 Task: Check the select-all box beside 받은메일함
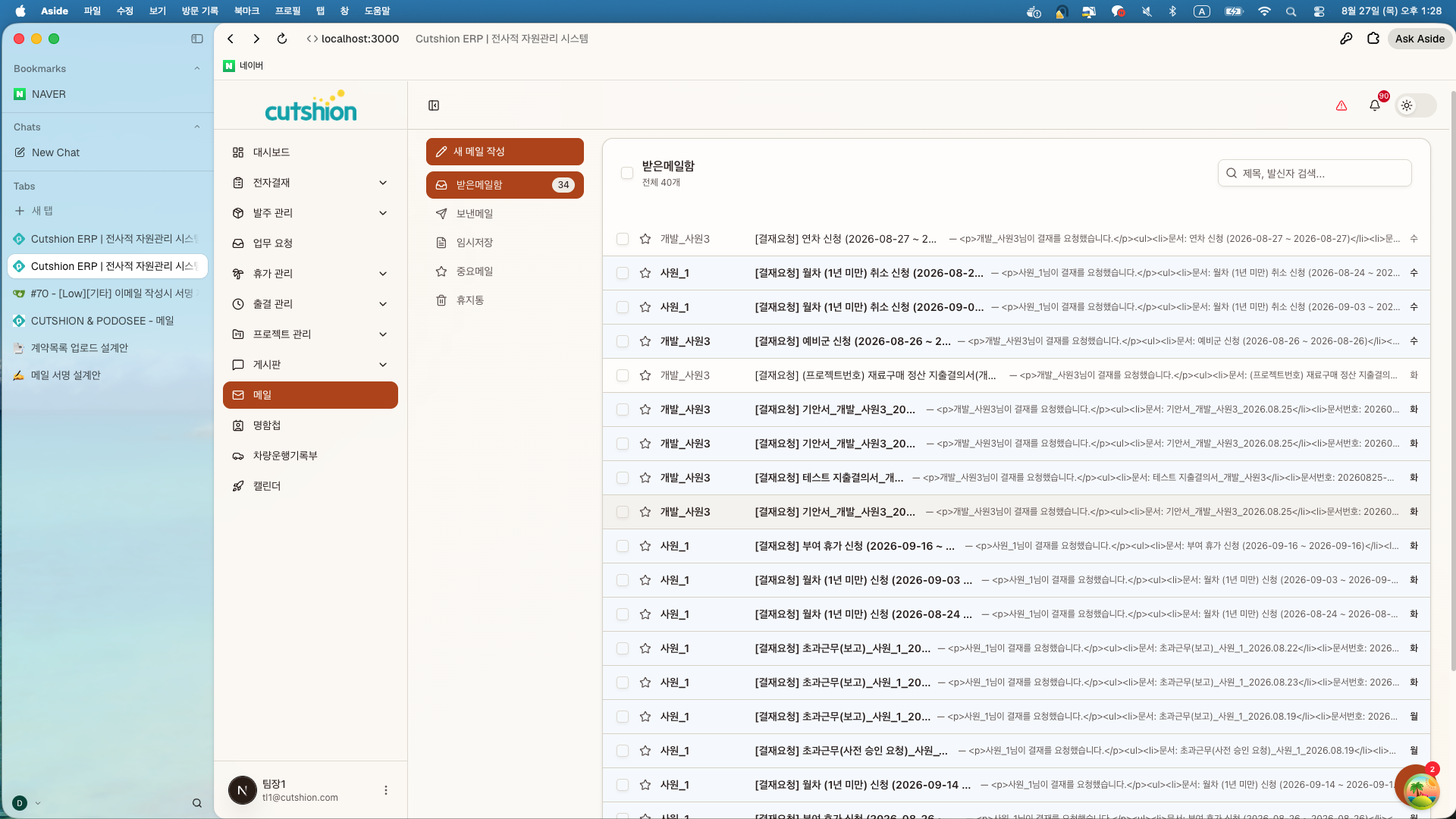click(627, 173)
